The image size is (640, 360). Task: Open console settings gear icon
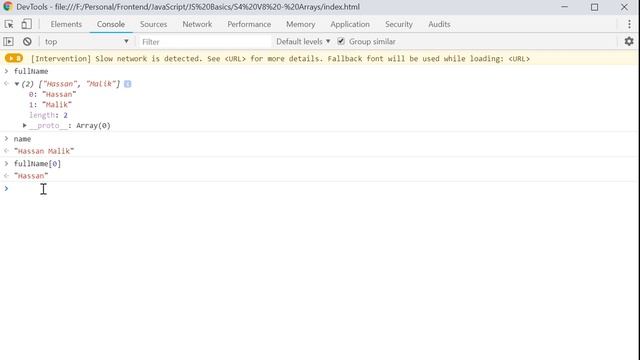[x=629, y=41]
